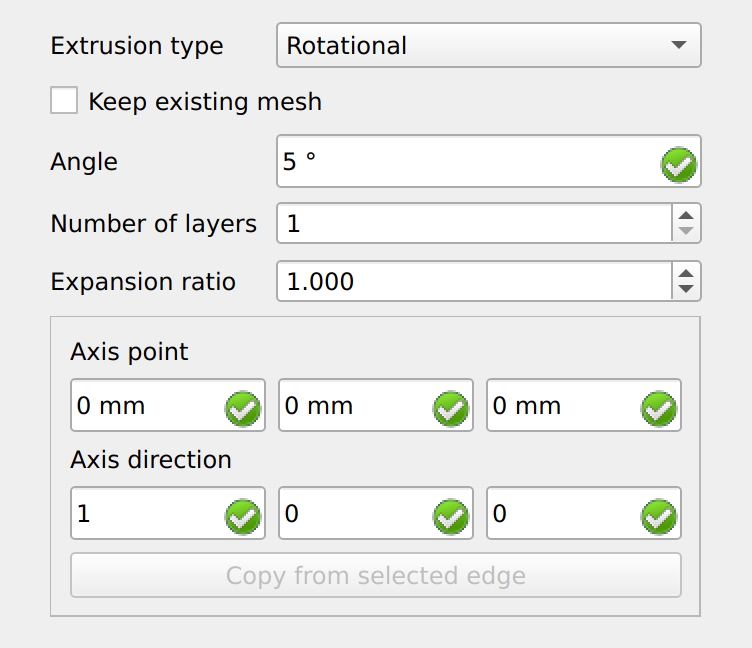
Task: Enable the Keep existing mesh checkbox
Action: [64, 100]
